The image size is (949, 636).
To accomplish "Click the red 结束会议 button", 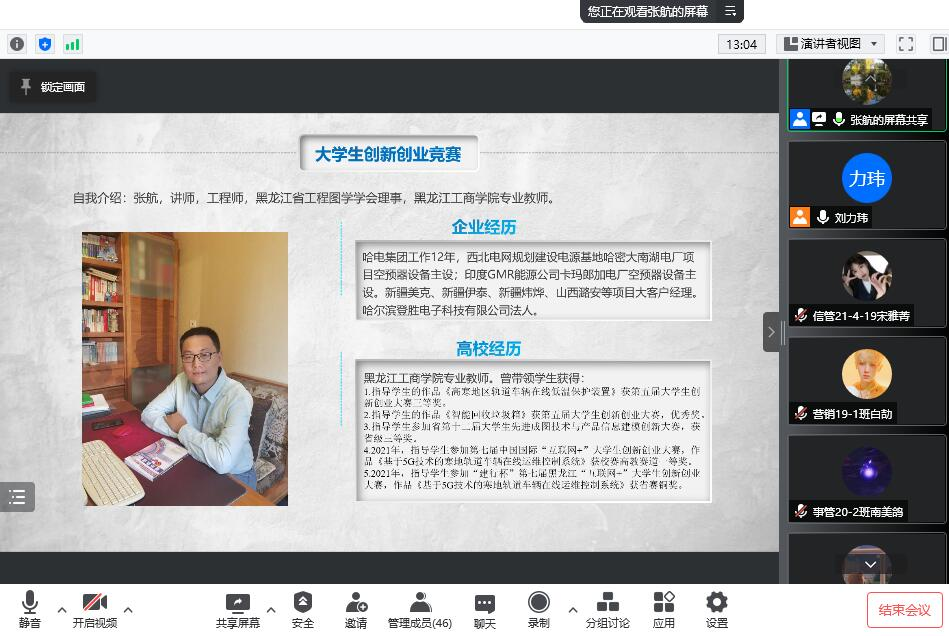I will tap(904, 610).
